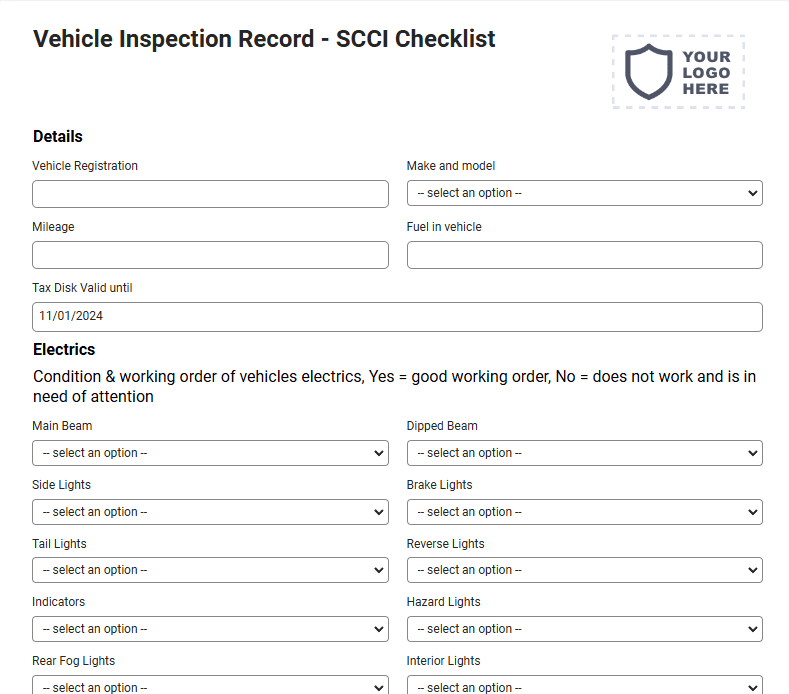Click the Fuel in vehicle field
789x694 pixels.
585,255
